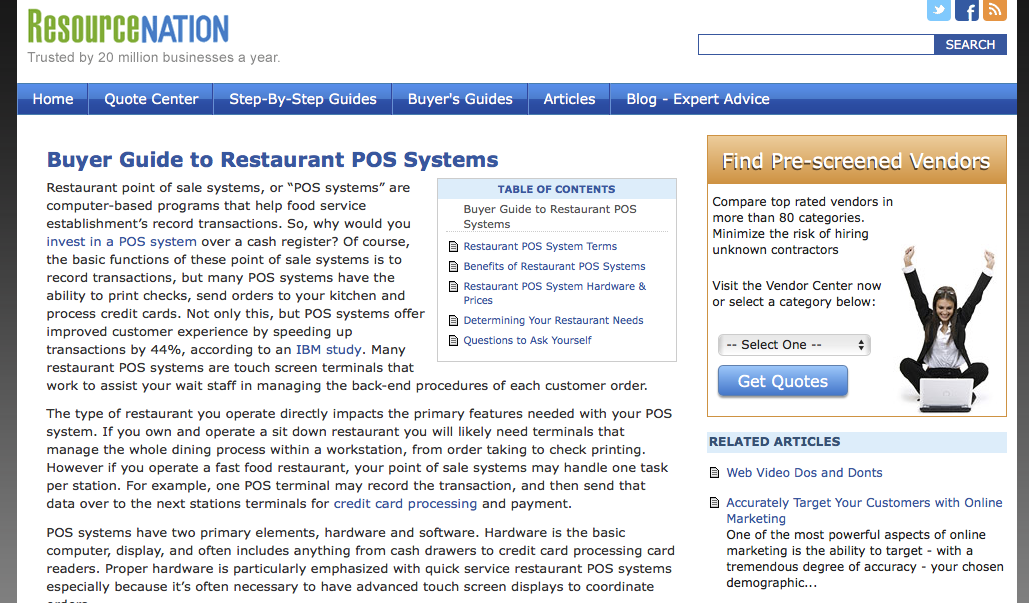Open the Select One category dropdown

click(x=794, y=345)
